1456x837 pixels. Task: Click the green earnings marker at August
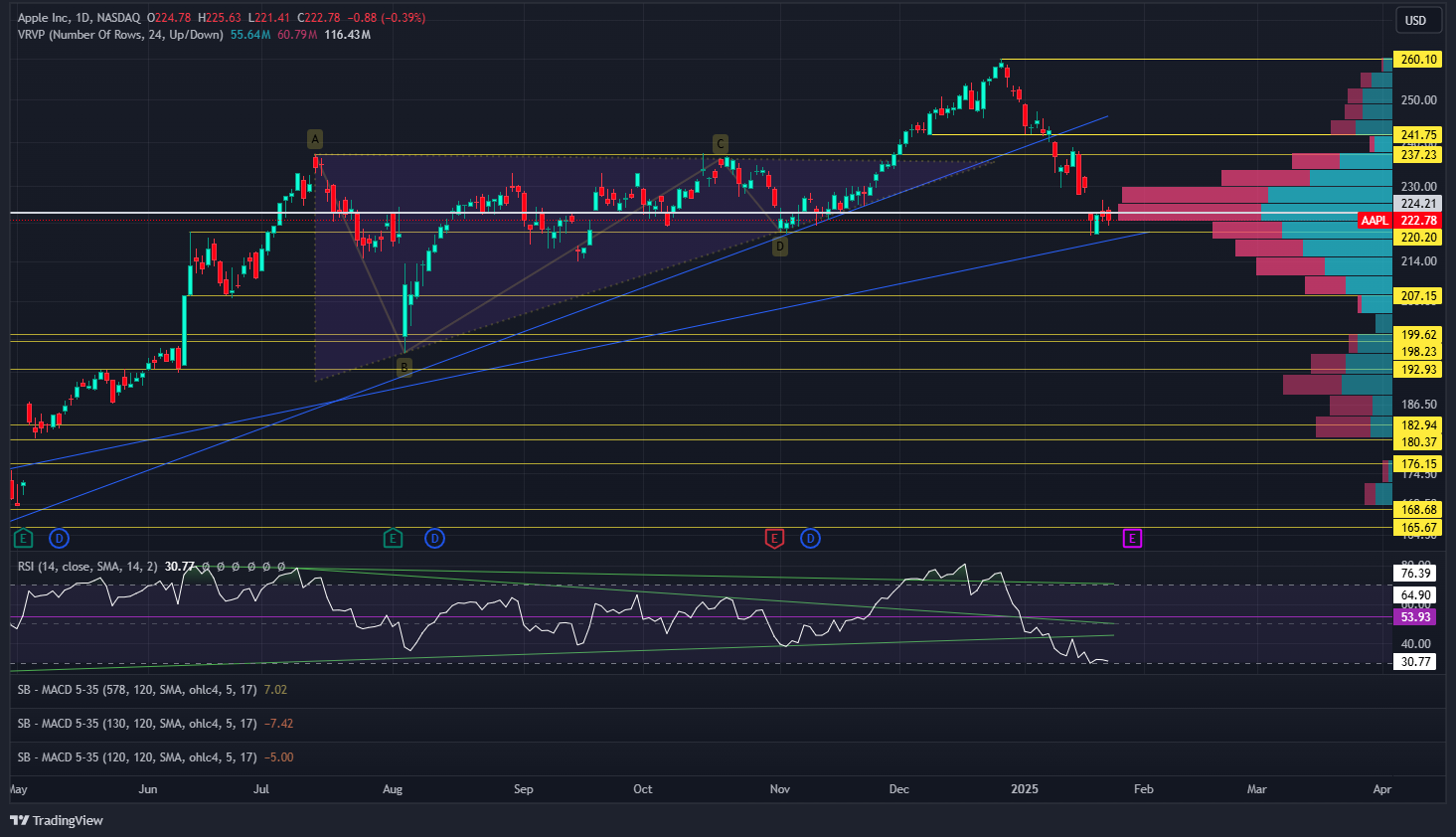393,539
